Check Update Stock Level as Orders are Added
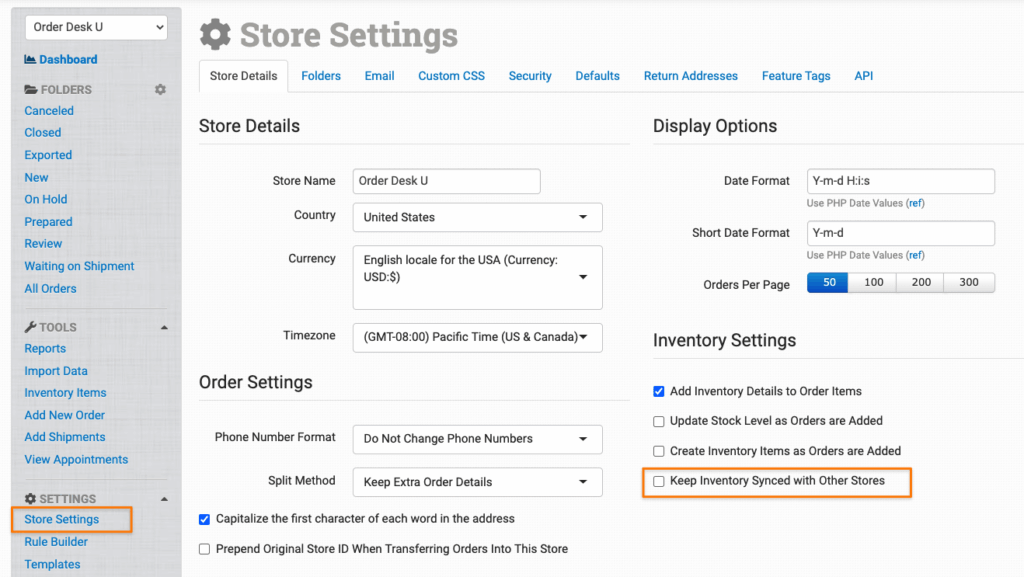The height and width of the screenshot is (577, 1024). pos(659,421)
